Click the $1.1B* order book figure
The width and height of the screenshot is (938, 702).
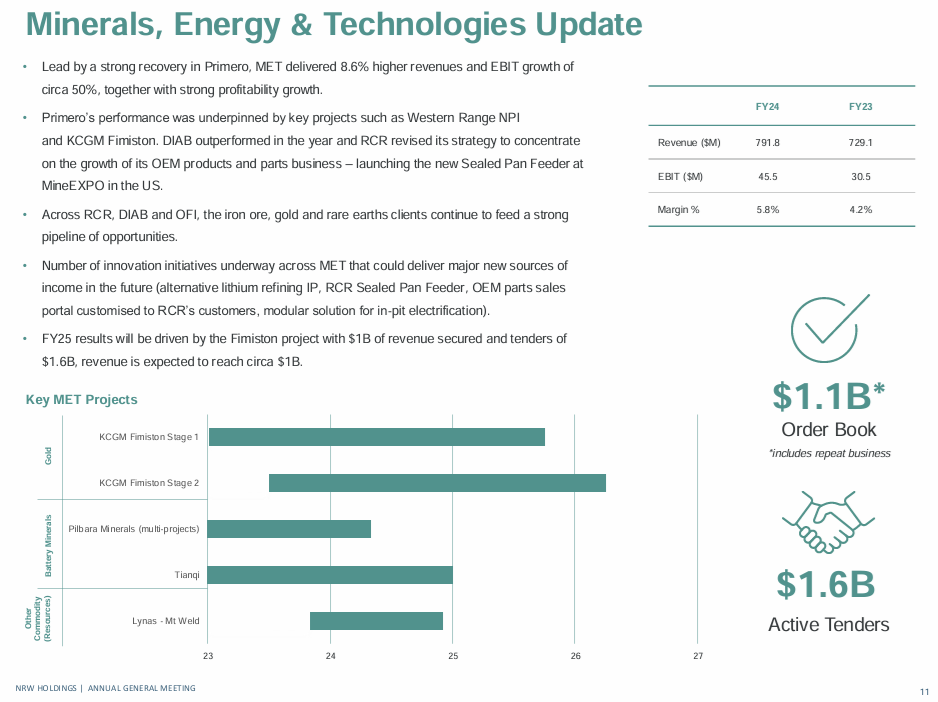click(x=828, y=397)
